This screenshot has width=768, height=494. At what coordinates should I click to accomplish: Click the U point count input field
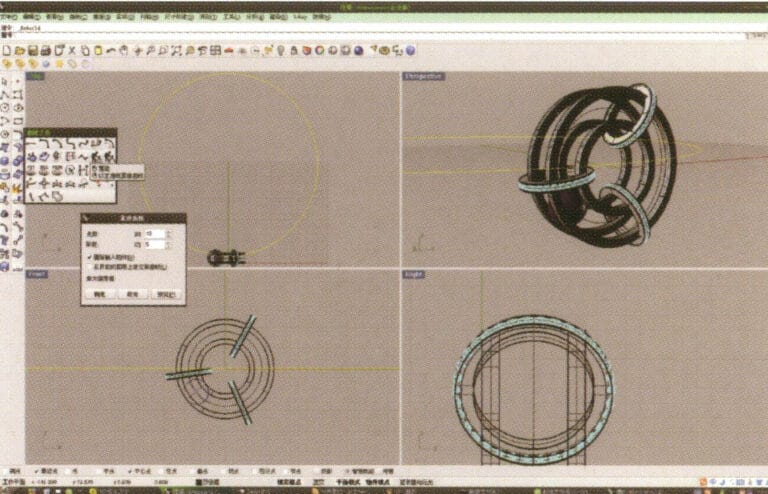(x=153, y=233)
